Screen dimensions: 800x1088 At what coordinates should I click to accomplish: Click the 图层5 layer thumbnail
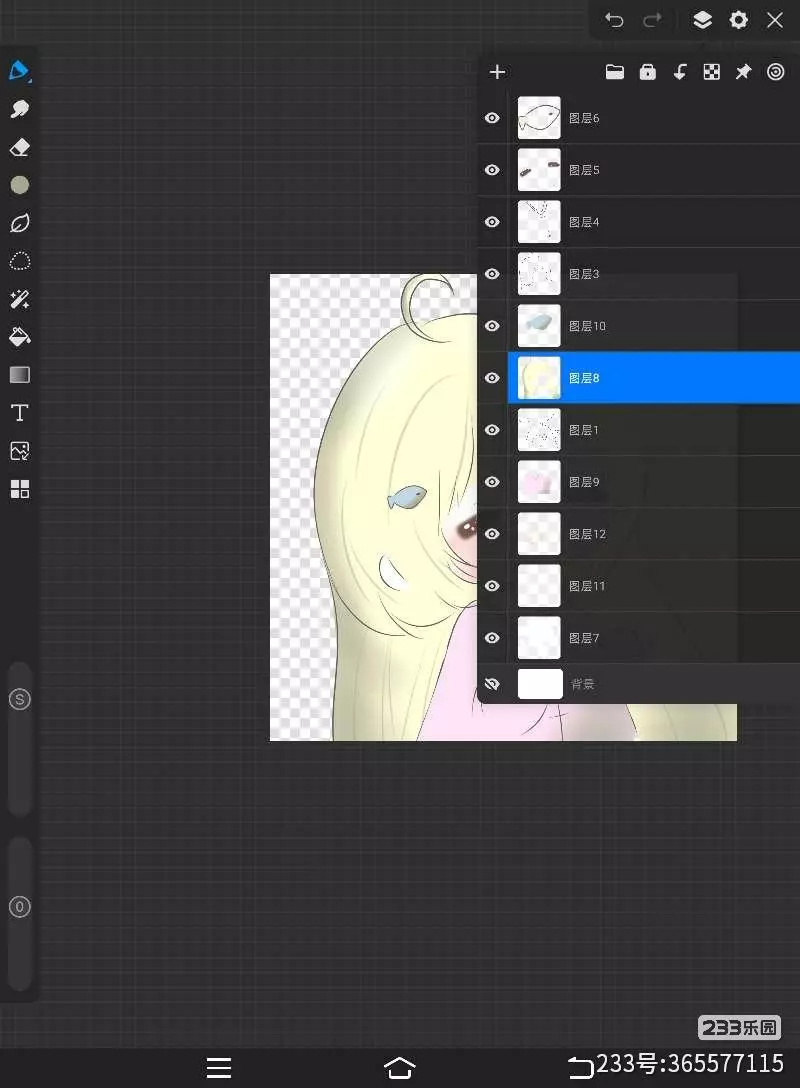pyautogui.click(x=539, y=170)
